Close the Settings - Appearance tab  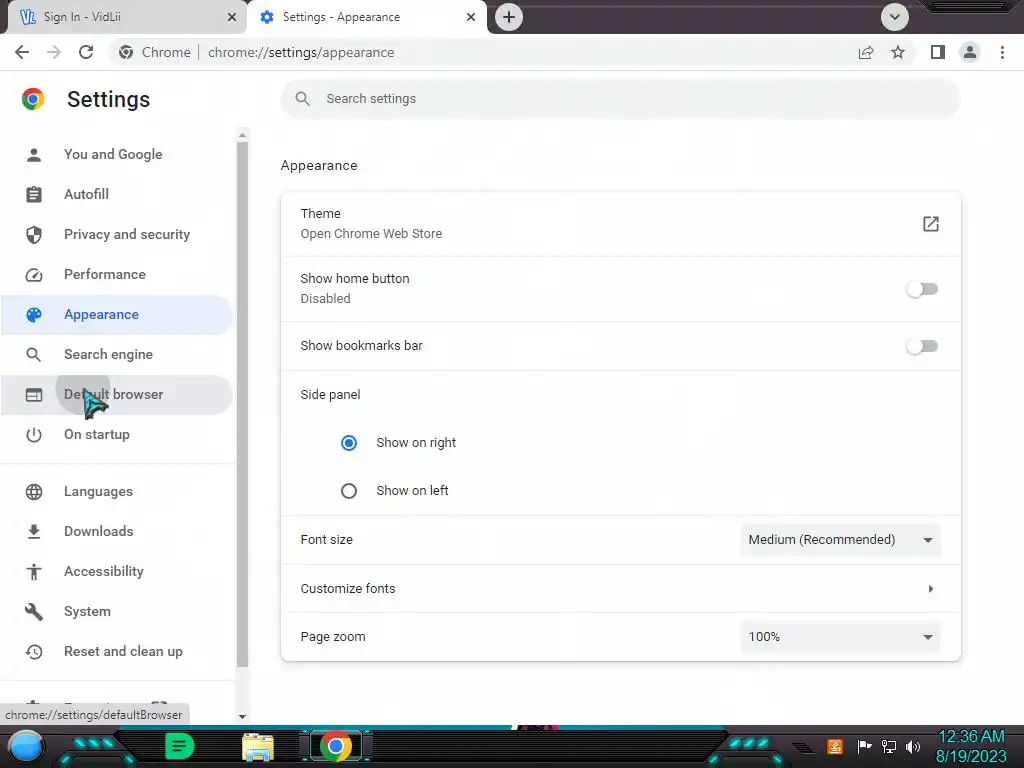click(471, 17)
